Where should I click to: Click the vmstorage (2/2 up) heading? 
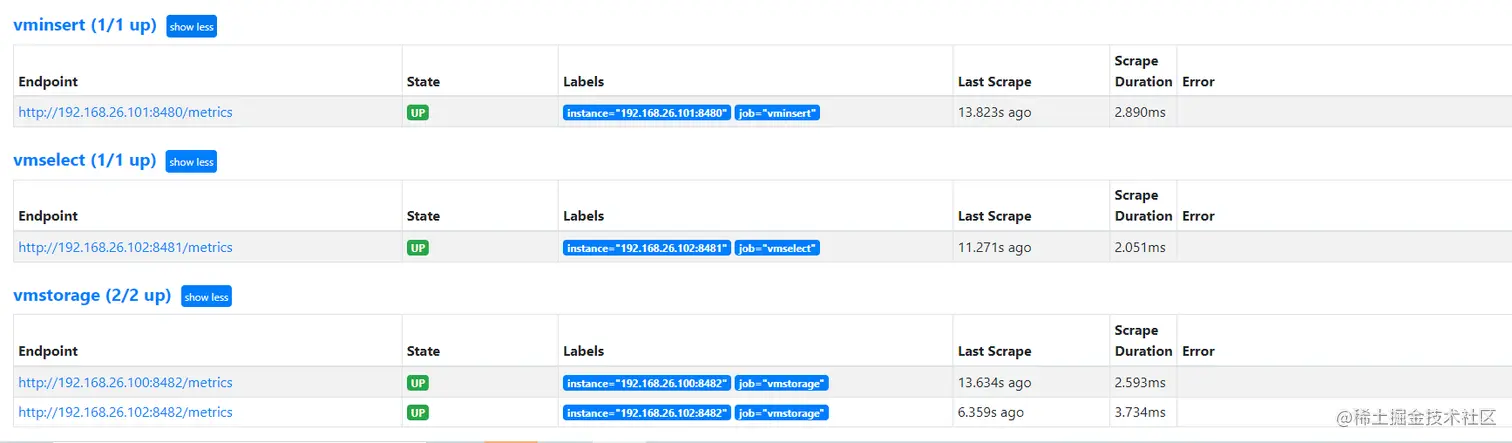(x=92, y=295)
